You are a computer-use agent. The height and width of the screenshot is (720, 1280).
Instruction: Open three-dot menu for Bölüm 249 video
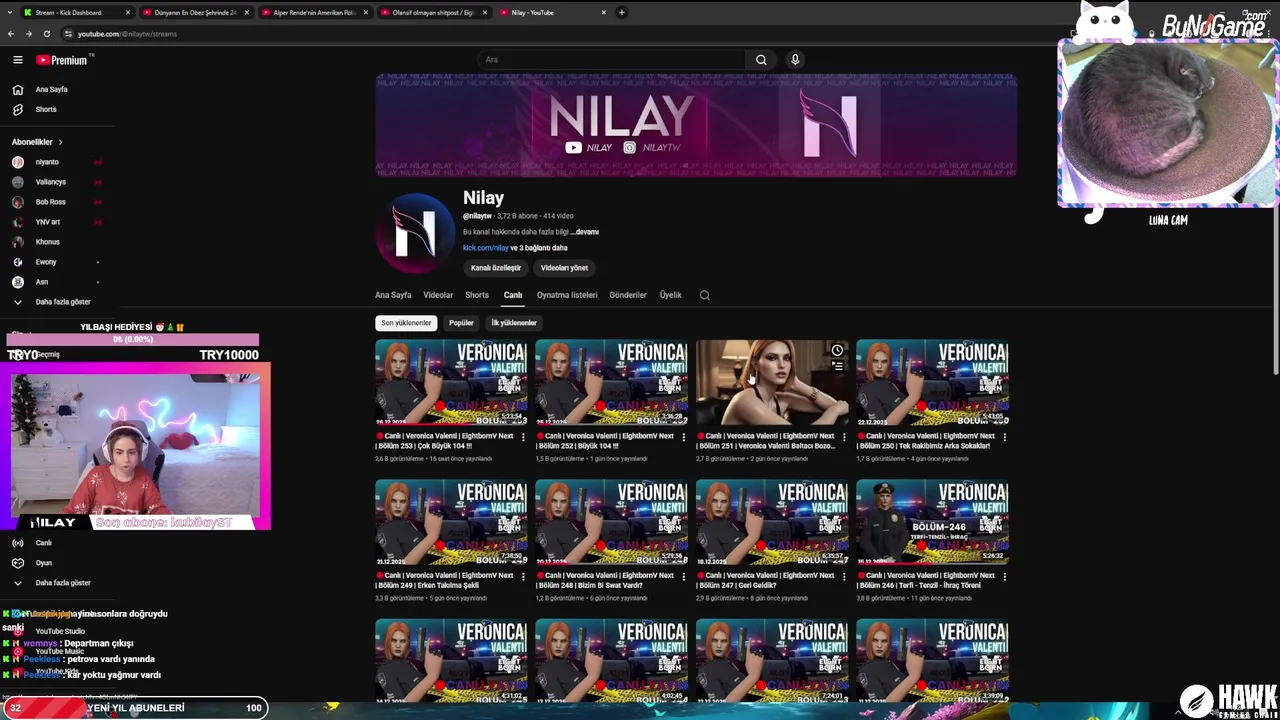(x=523, y=576)
